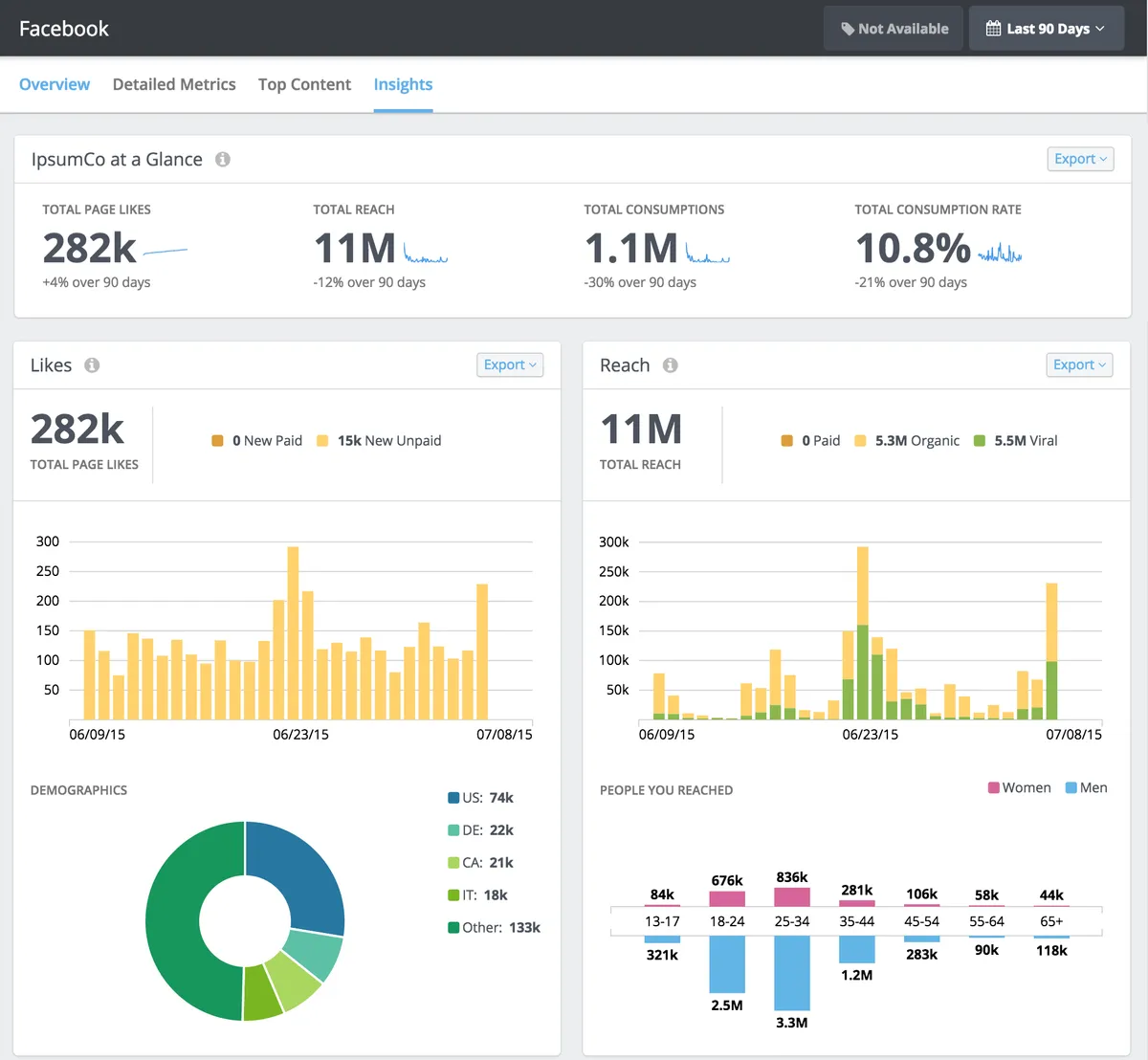The width and height of the screenshot is (1148, 1060).
Task: Toggle the Viral series in Reach legend
Action: point(1016,441)
